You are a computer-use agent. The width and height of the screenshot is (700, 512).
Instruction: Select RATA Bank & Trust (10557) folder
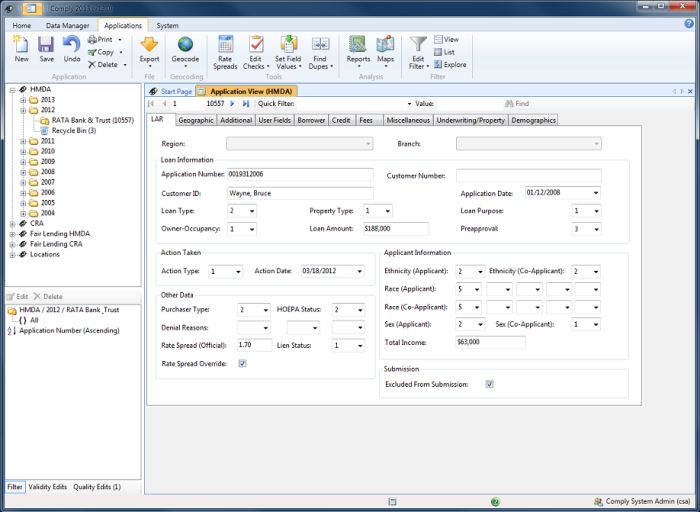point(88,120)
